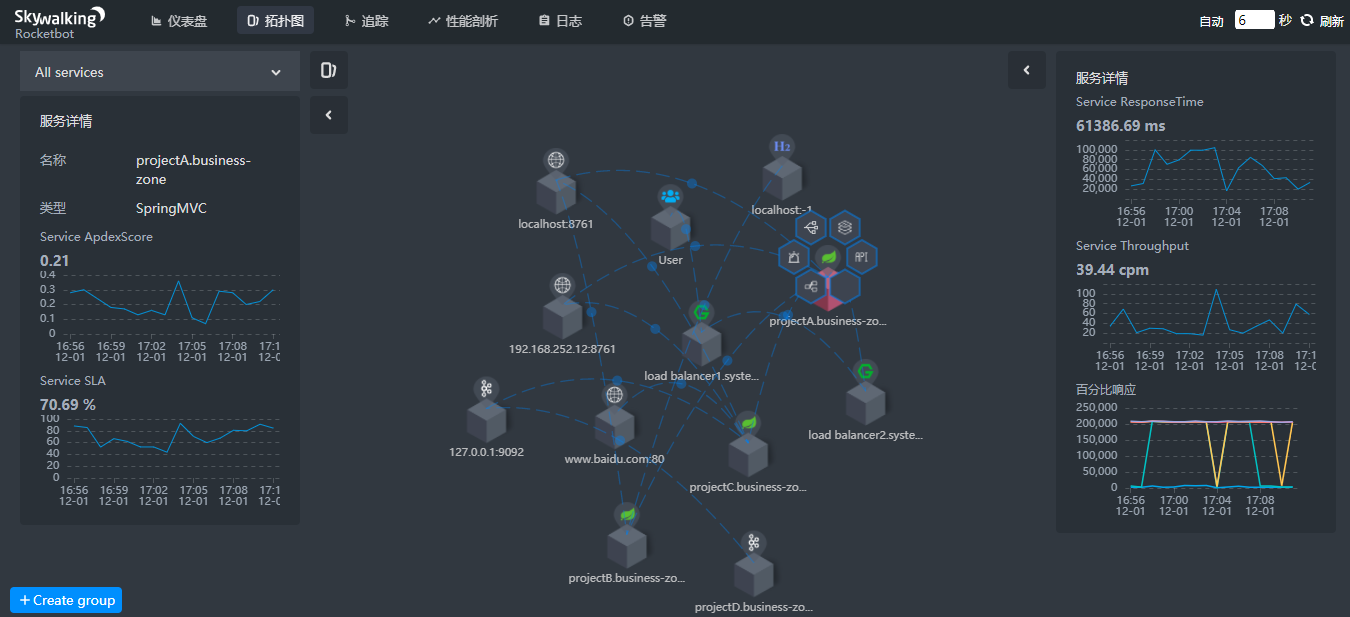Screen dimensions: 1350x617
Task: Click the API hexagon on projectA node
Action: (861, 257)
